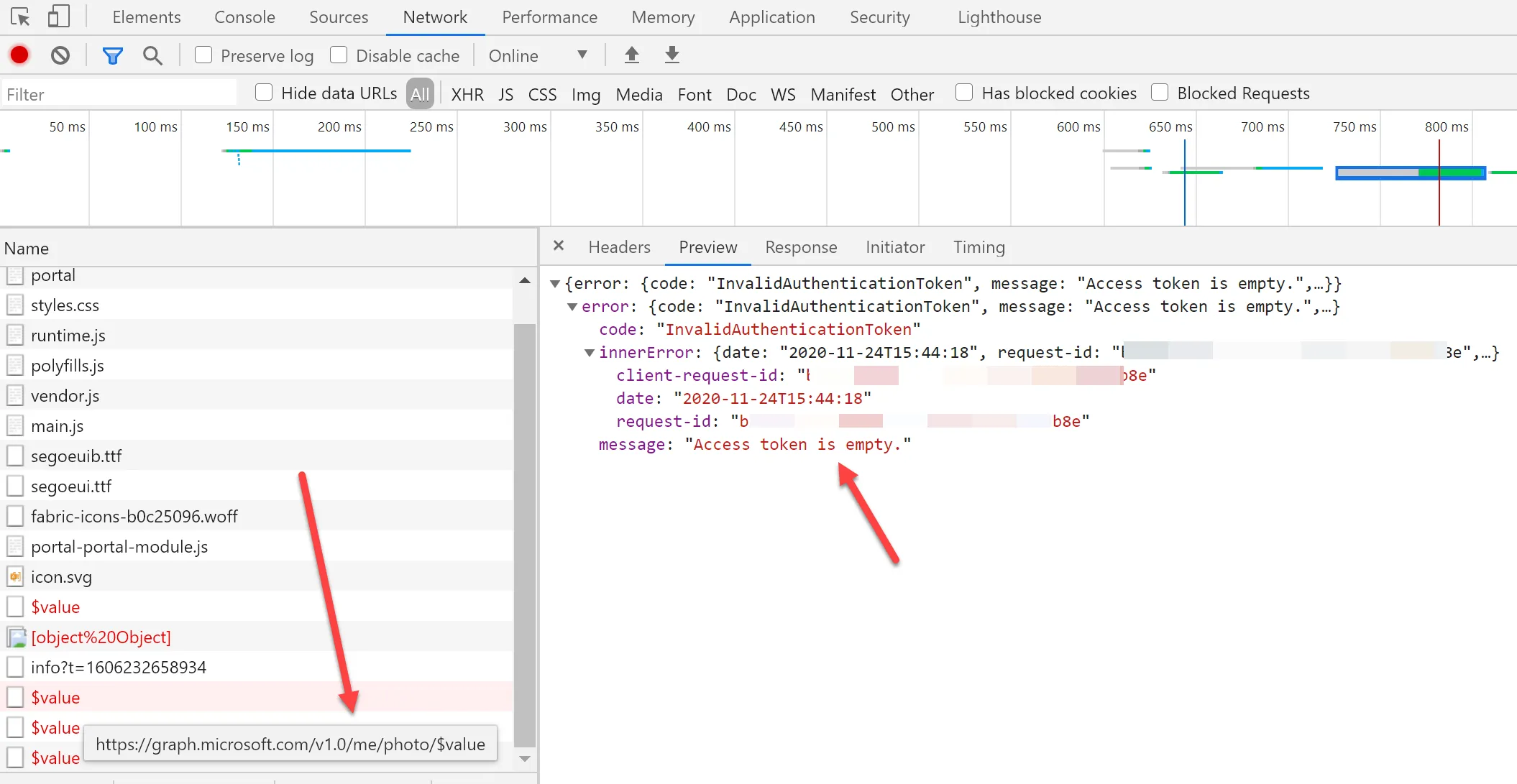Click the request list vertical scrollbar
This screenshot has height=784, width=1517.
525,532
